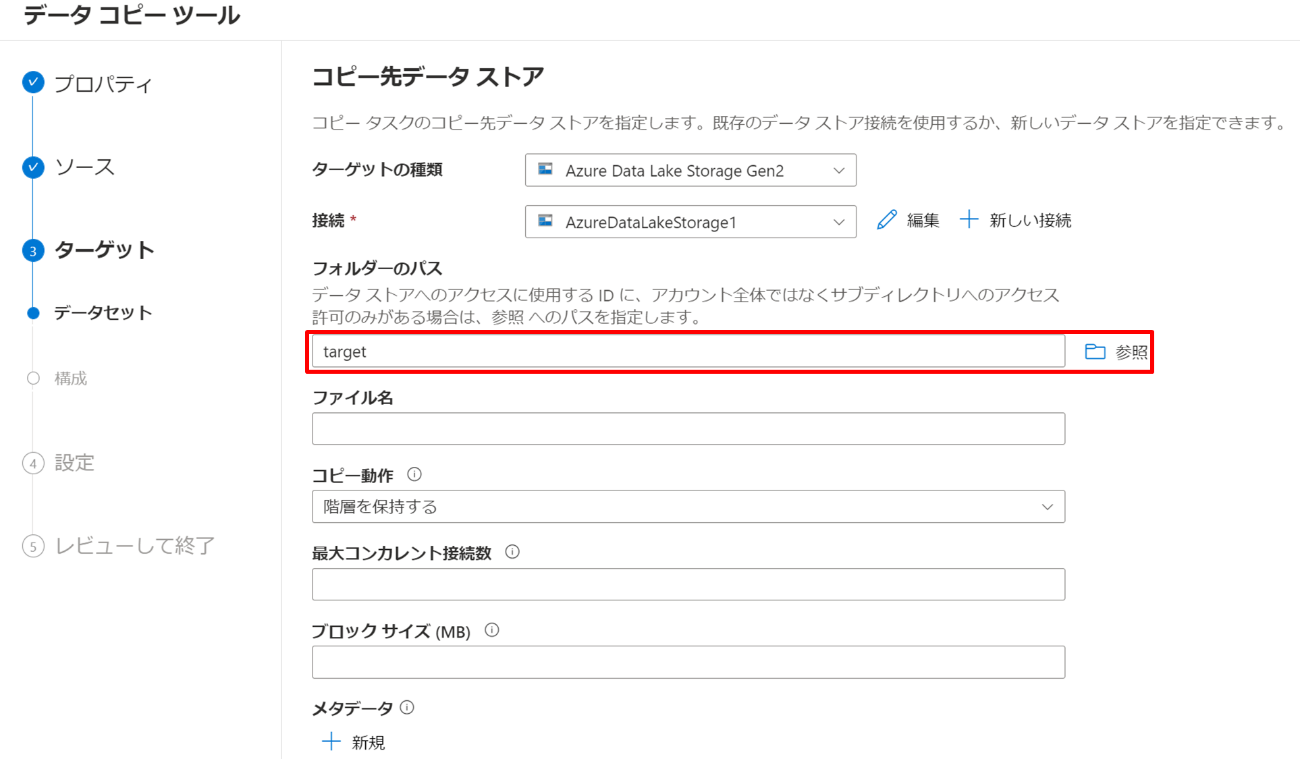Screen dimensions: 1300x759
Task: Click the ソース step checkmark icon
Action: [33, 167]
